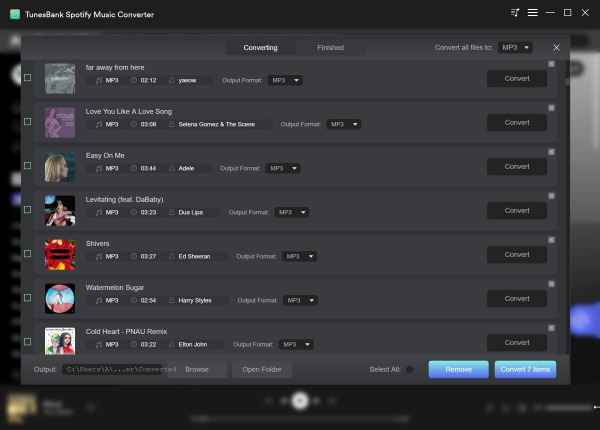
Task: Toggle the Select All radio button
Action: 409,370
